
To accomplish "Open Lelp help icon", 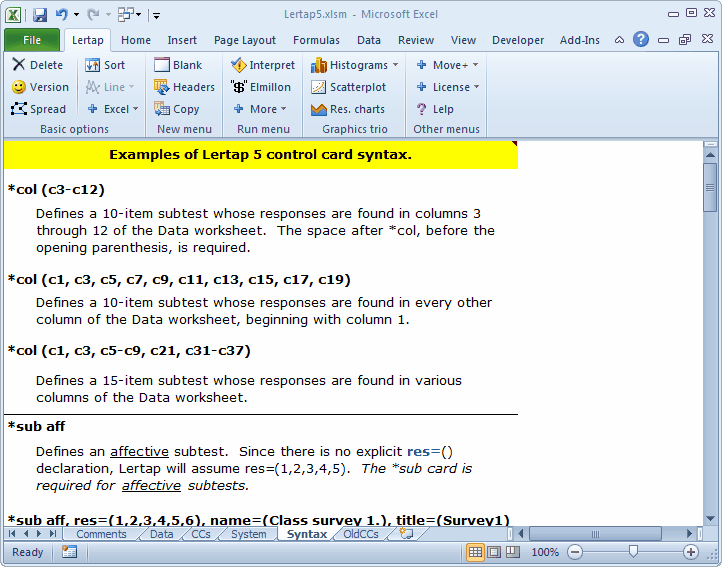I will [x=421, y=109].
